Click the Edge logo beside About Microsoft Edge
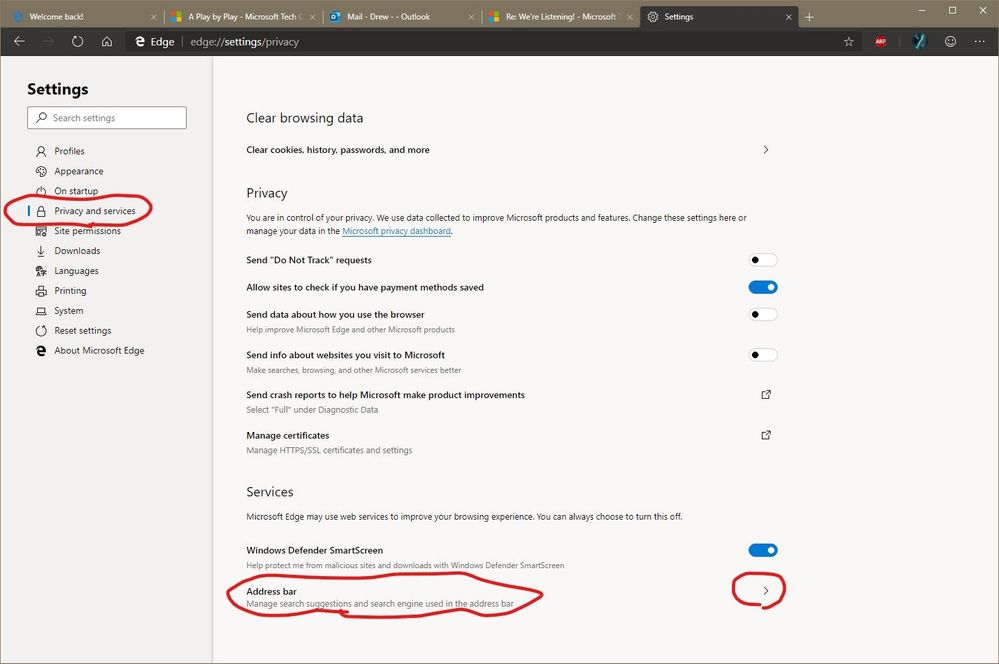999x664 pixels. pos(41,350)
